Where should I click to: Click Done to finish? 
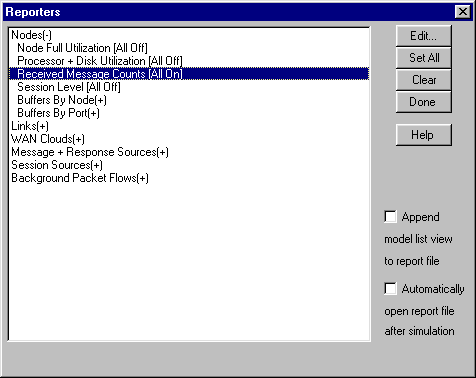[x=424, y=102]
